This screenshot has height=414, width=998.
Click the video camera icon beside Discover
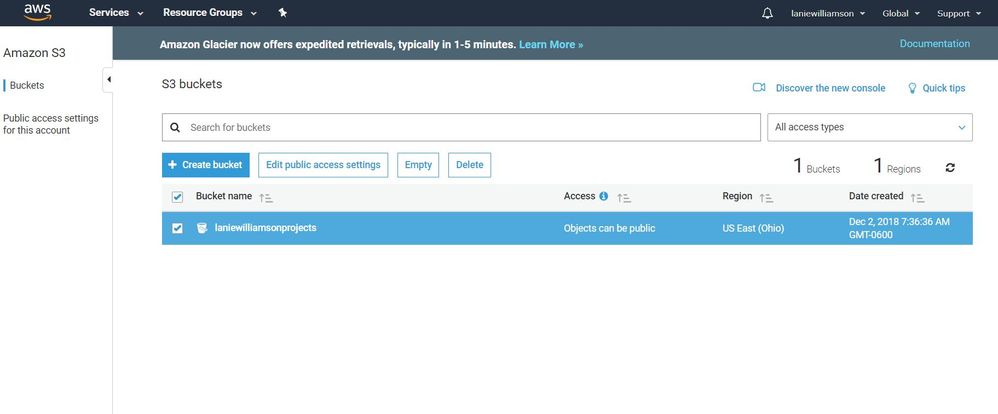coord(759,87)
